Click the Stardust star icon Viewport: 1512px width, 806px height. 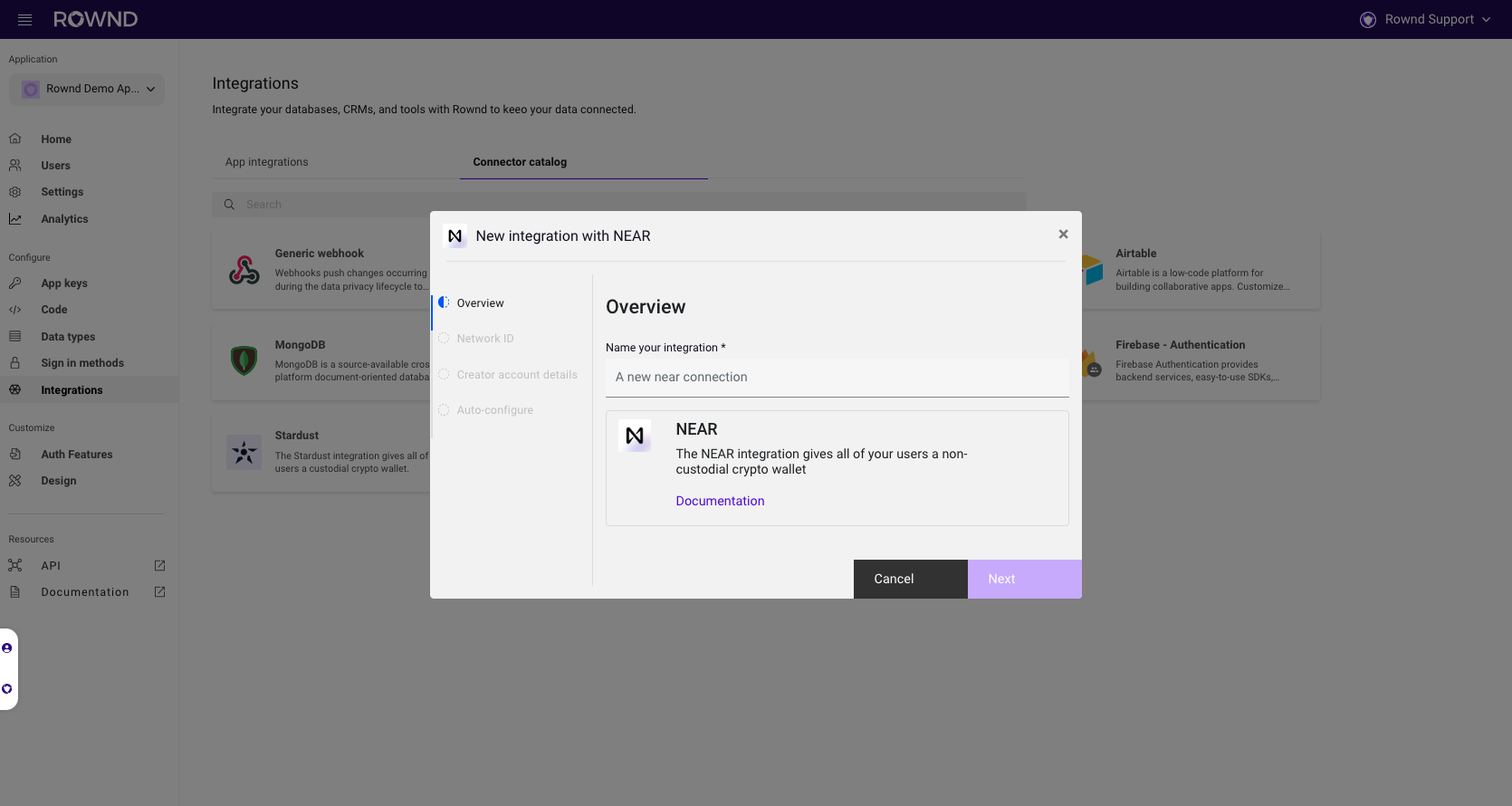pos(244,452)
